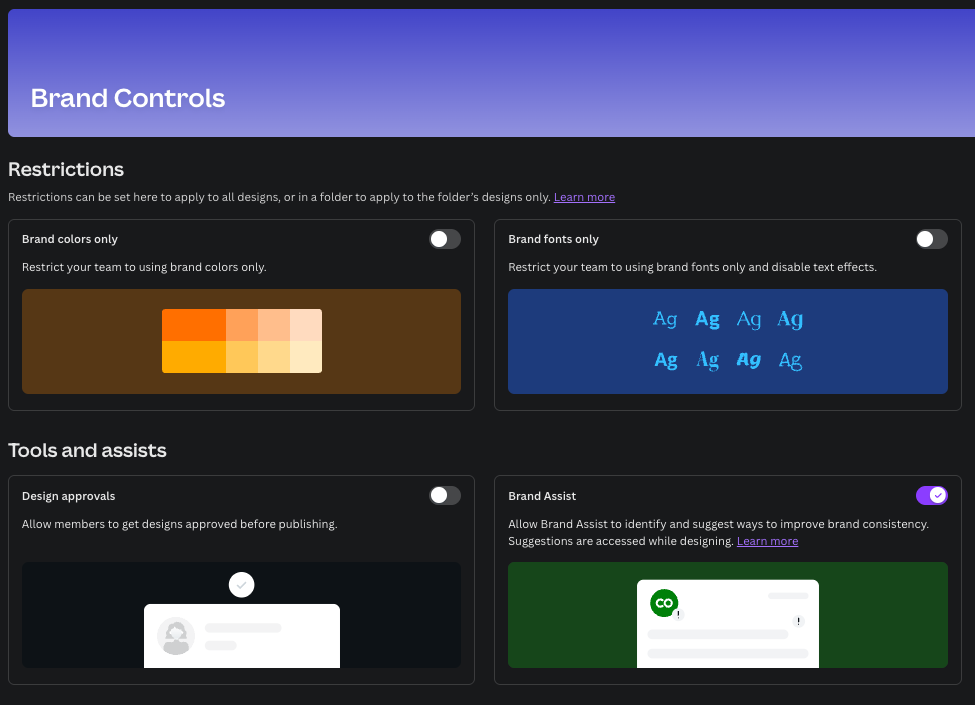Select the bold Ag sample second in top row
The width and height of the screenshot is (975, 705).
707,319
